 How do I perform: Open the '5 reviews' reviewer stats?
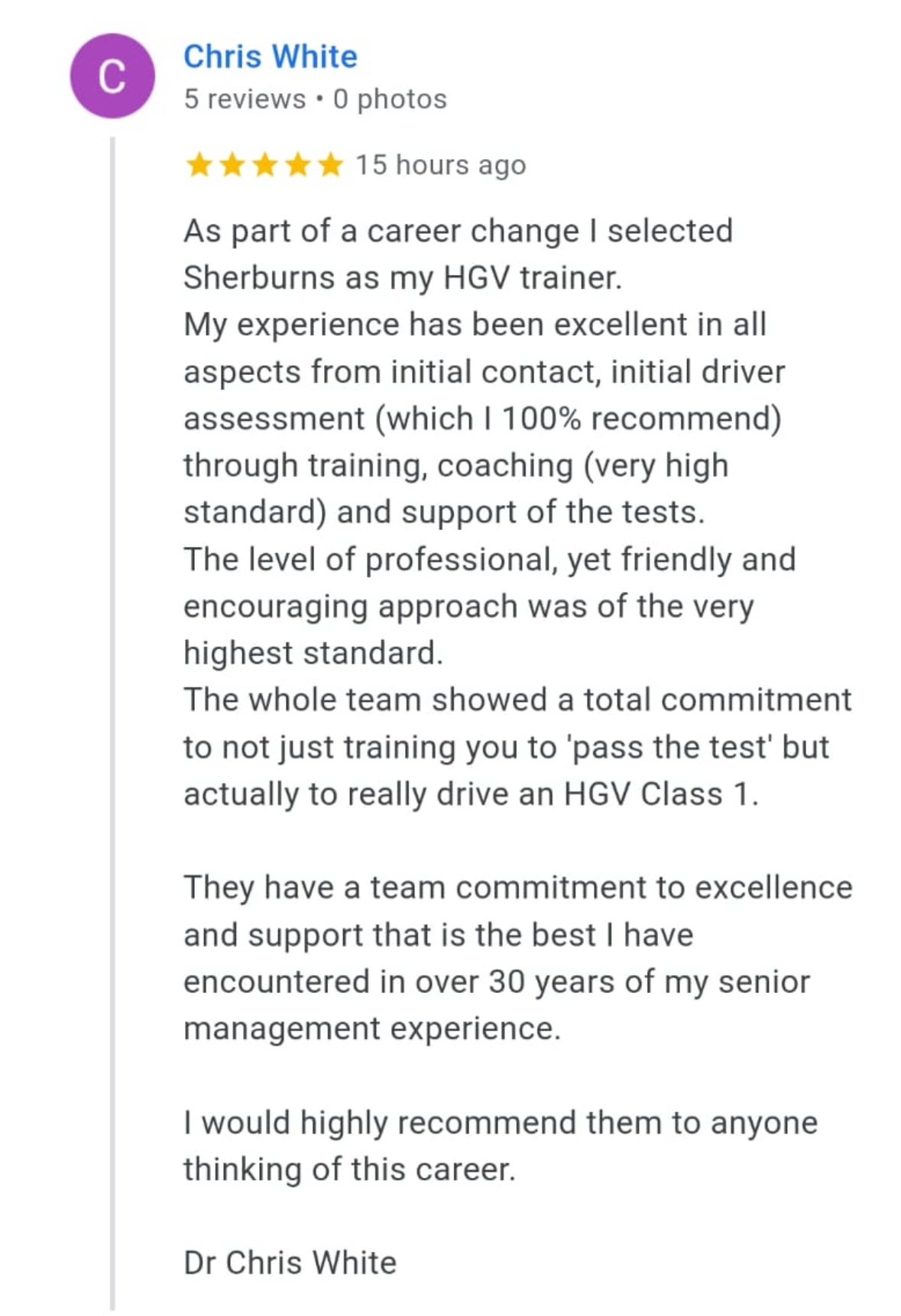tap(245, 99)
